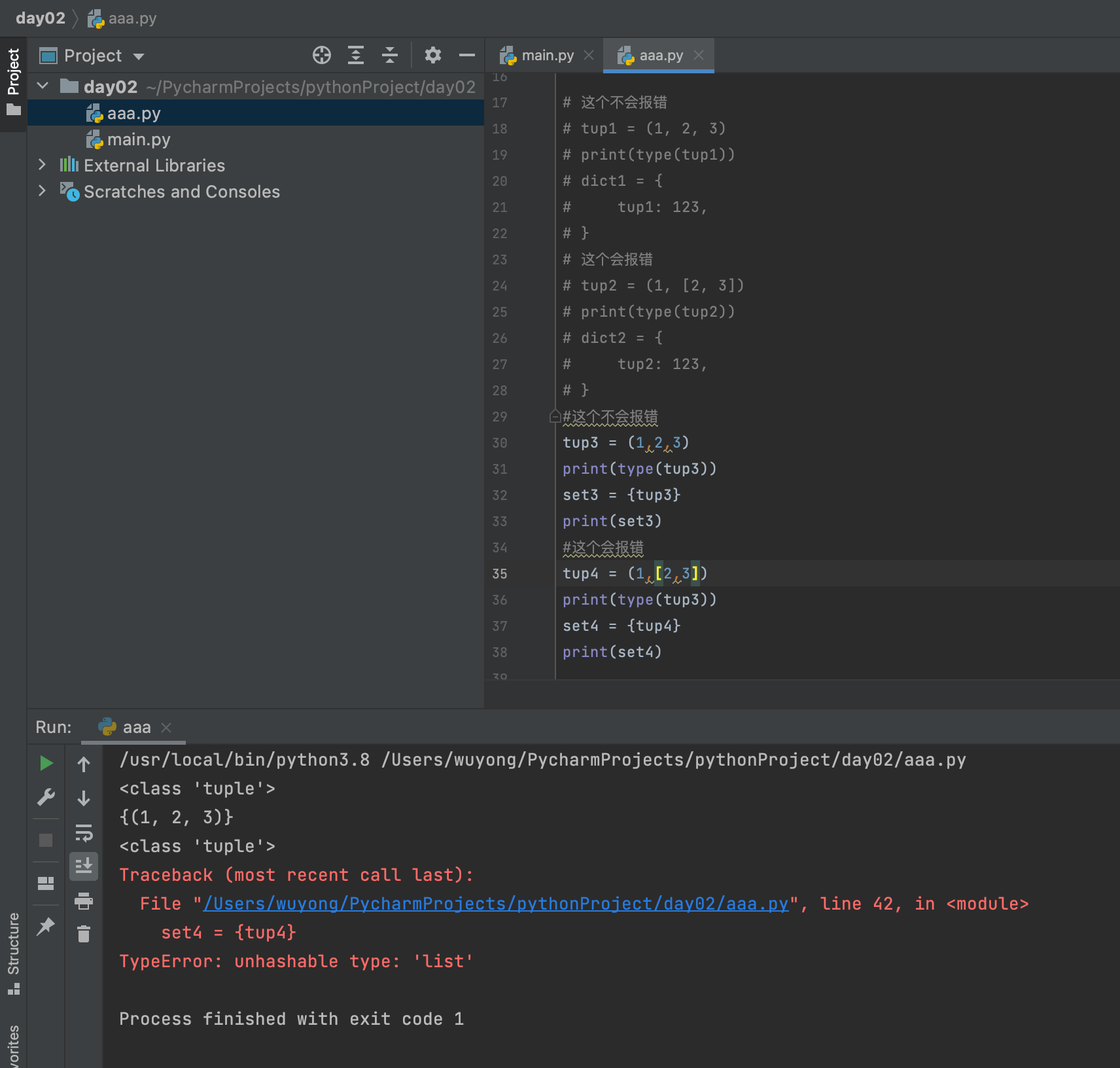Click day02 in the breadcrumb bar

[x=41, y=18]
